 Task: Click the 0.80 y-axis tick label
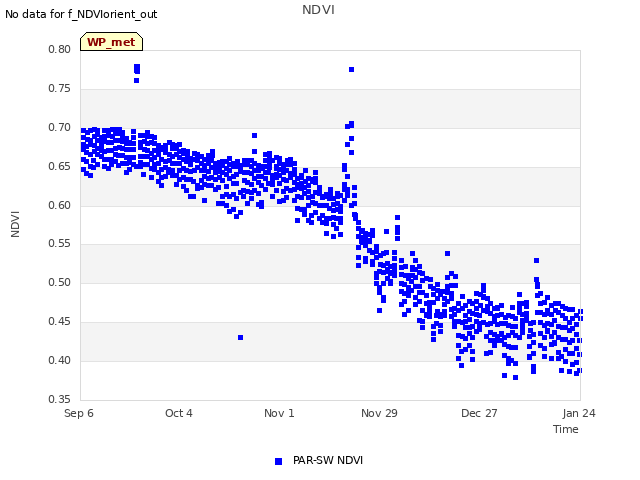[x=60, y=49]
